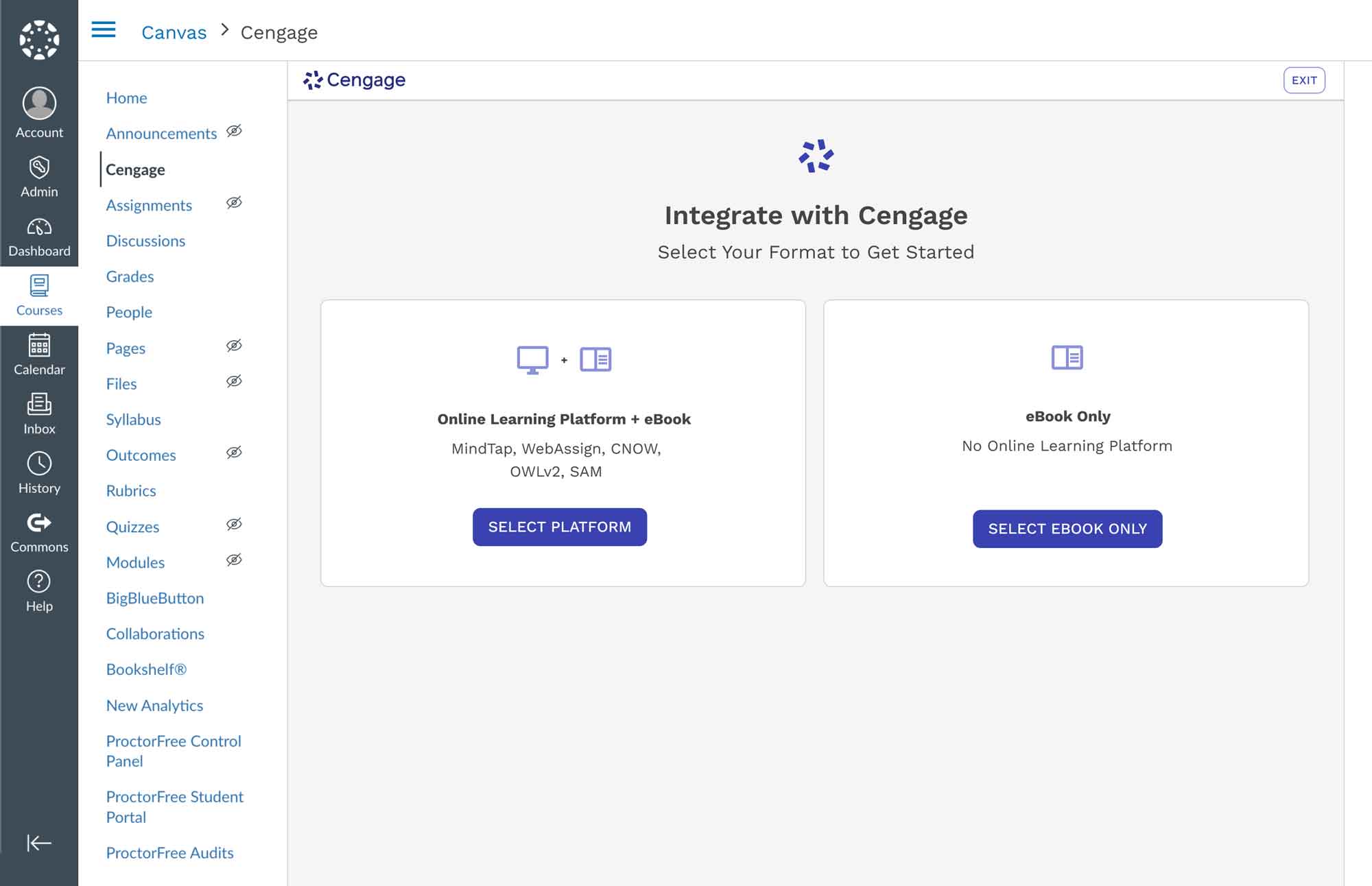Go to Dashboard from global nav
This screenshot has width=1372, height=886.
(x=39, y=237)
